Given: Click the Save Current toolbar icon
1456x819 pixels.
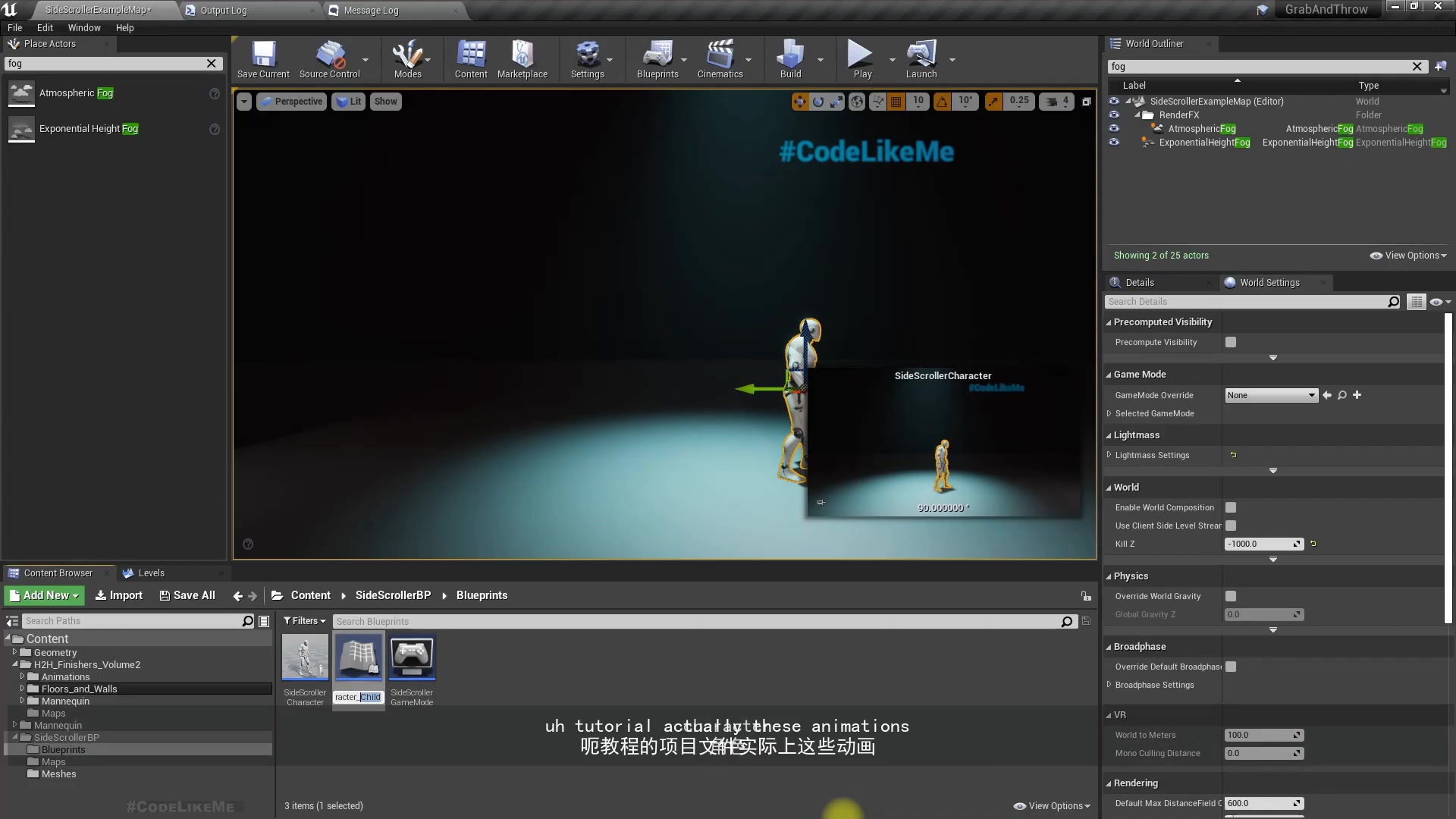Looking at the screenshot, I should 263,58.
